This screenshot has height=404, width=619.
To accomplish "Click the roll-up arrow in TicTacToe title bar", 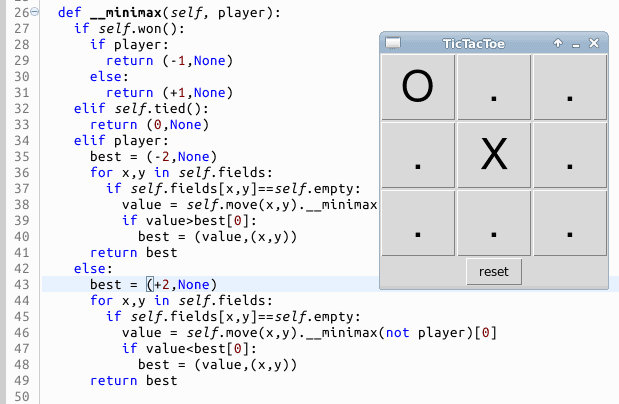I will pyautogui.click(x=558, y=44).
